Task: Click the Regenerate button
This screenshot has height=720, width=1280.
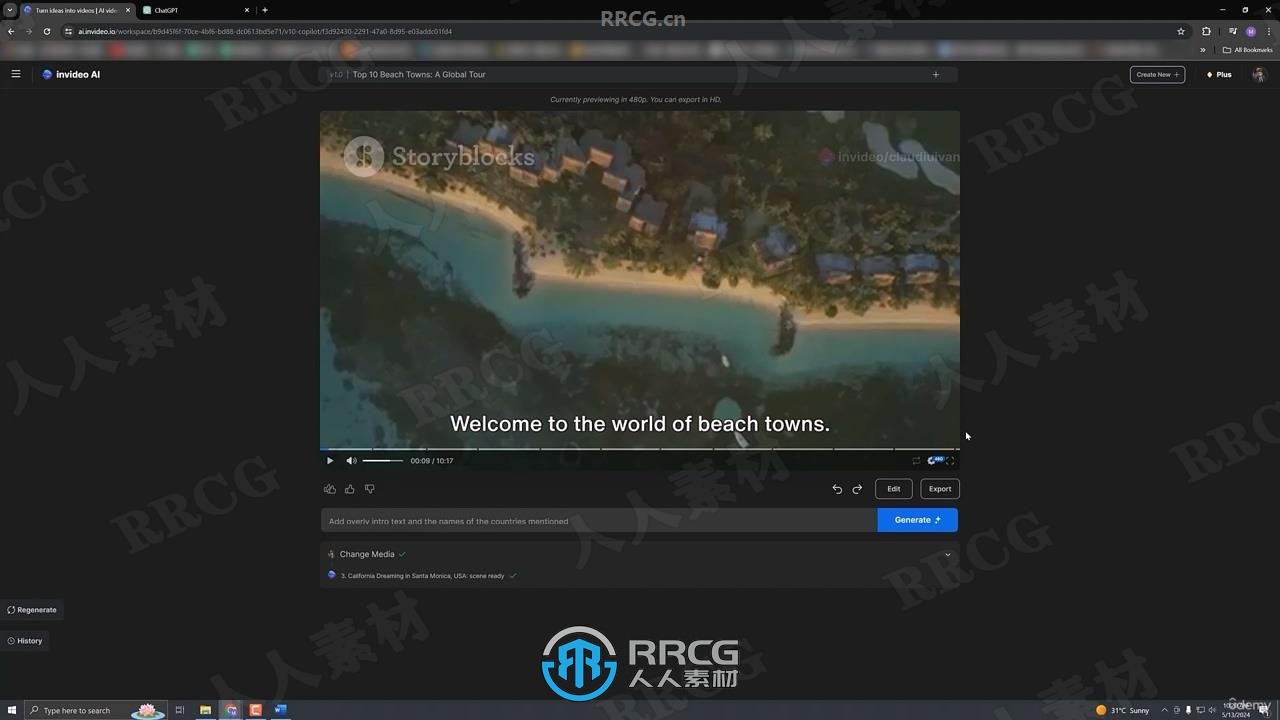Action: [x=32, y=610]
